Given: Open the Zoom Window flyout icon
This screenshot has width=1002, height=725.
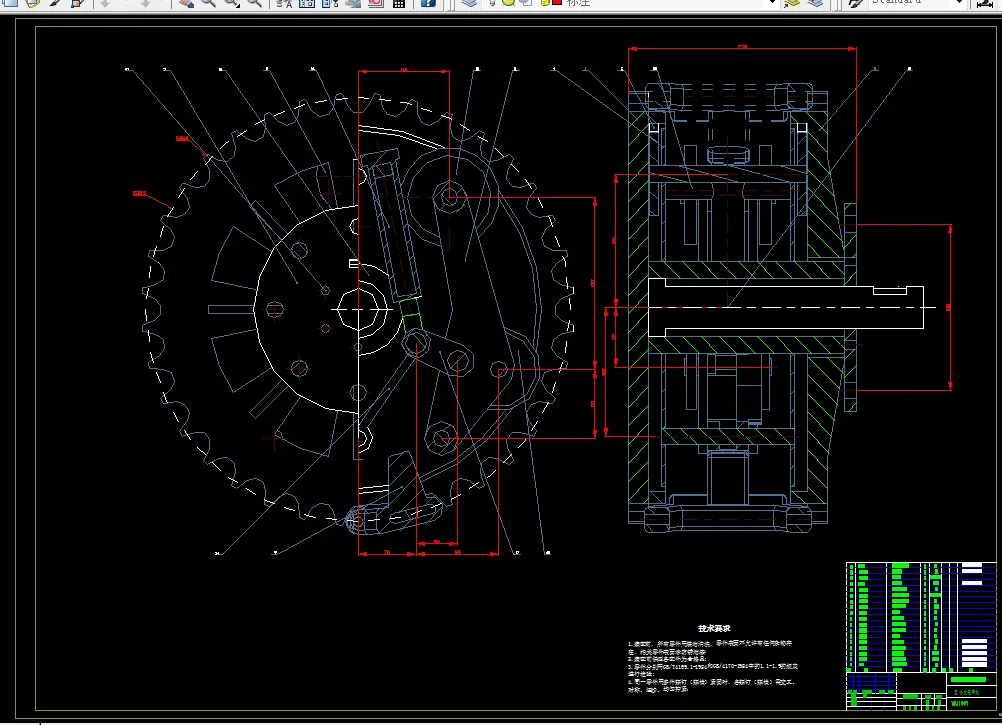Looking at the screenshot, I should [233, 3].
